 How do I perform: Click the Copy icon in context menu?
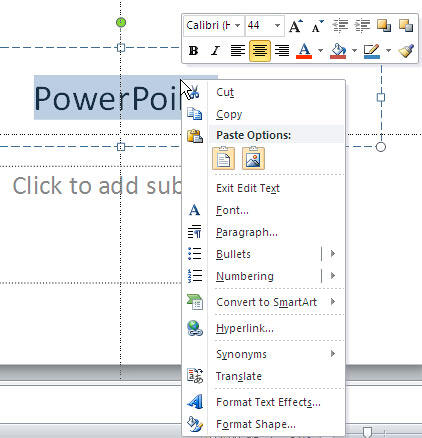click(194, 114)
